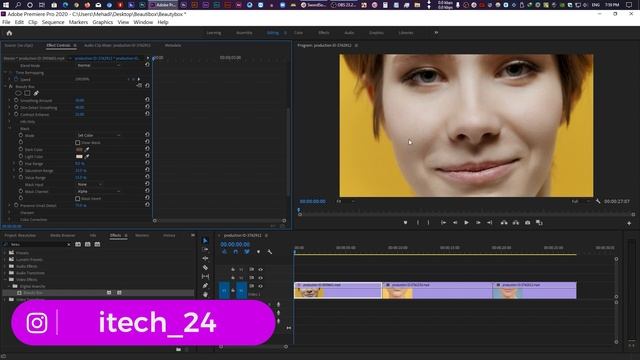Step back one frame in Program monitor

(x=455, y=223)
